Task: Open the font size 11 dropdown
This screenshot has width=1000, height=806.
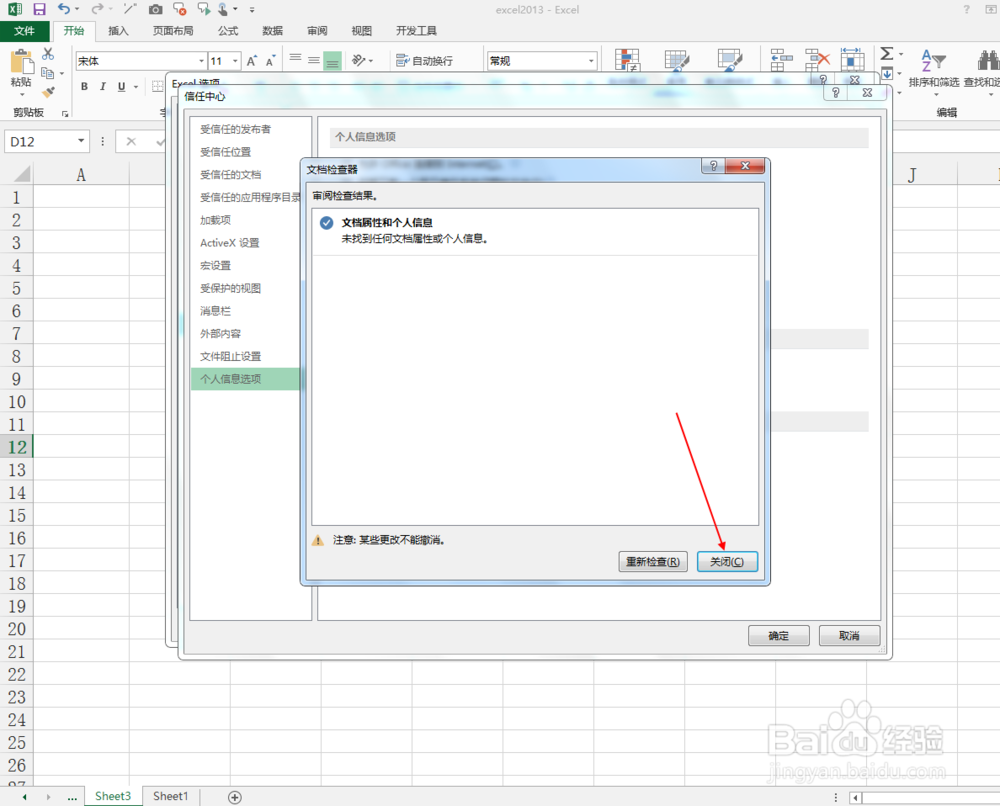Action: coord(234,60)
